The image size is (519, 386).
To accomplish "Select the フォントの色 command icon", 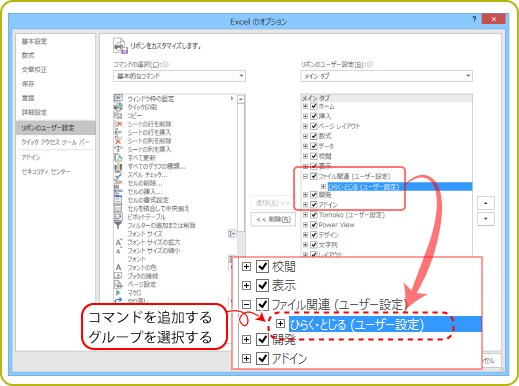I will (118, 267).
